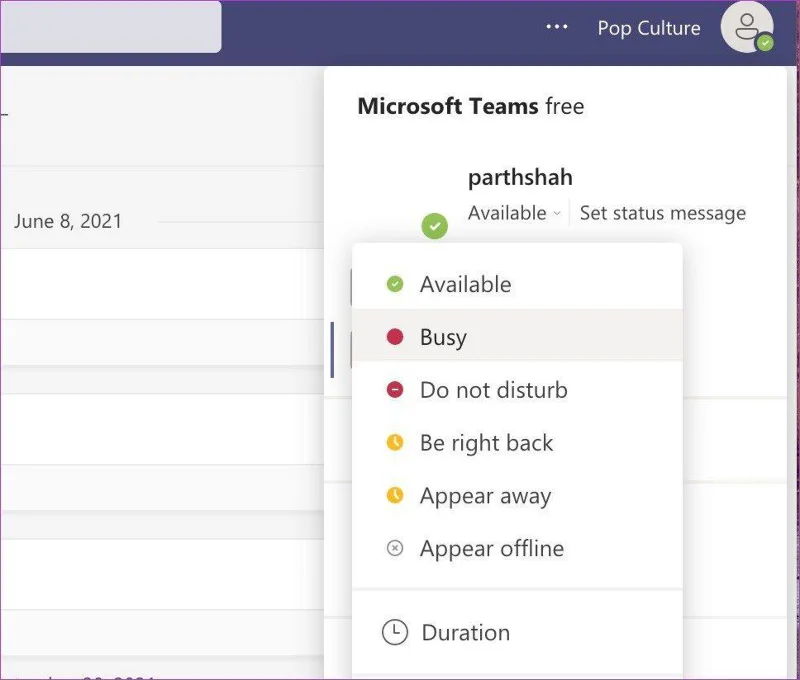Click the yellow clock Appear away icon
Screen dimensions: 800x680
click(395, 495)
